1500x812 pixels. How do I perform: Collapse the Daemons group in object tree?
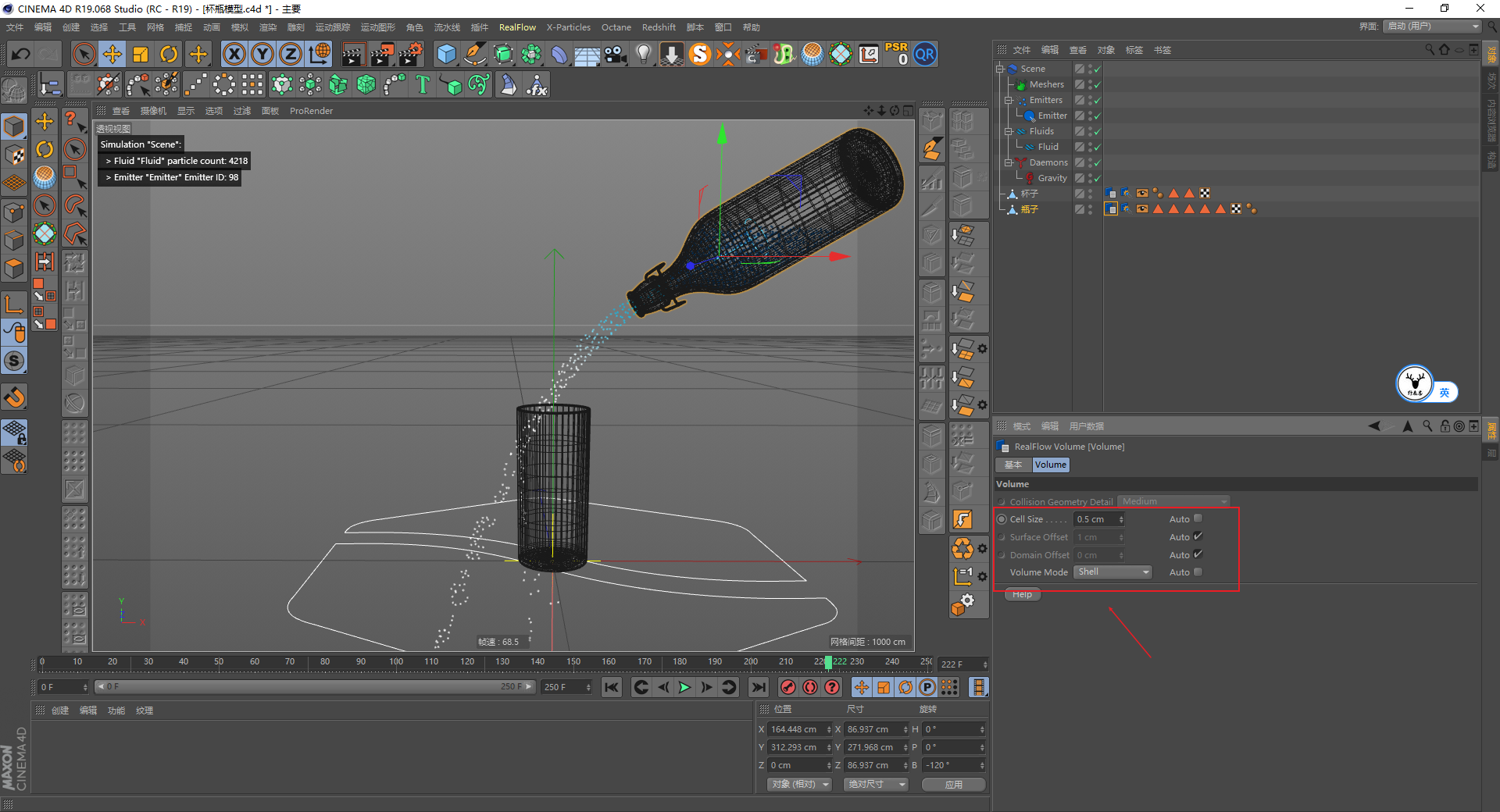tap(1009, 162)
